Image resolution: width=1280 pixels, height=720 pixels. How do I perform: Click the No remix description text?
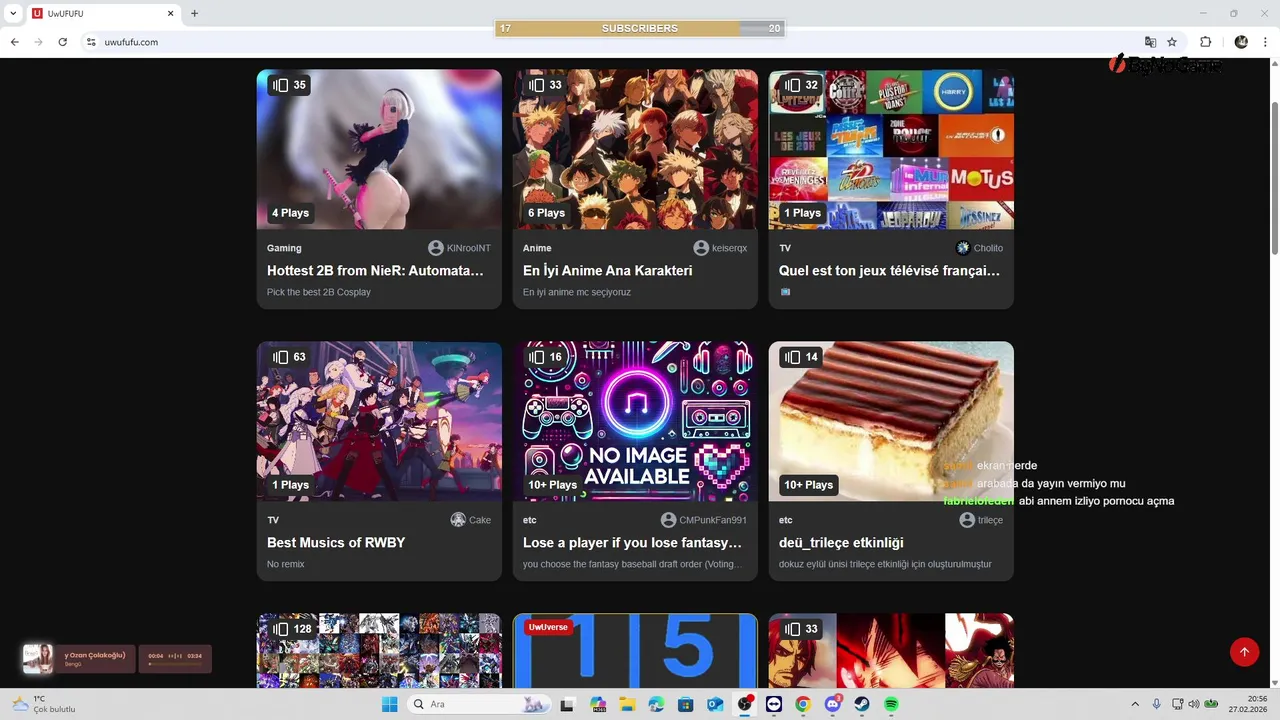pyautogui.click(x=286, y=564)
